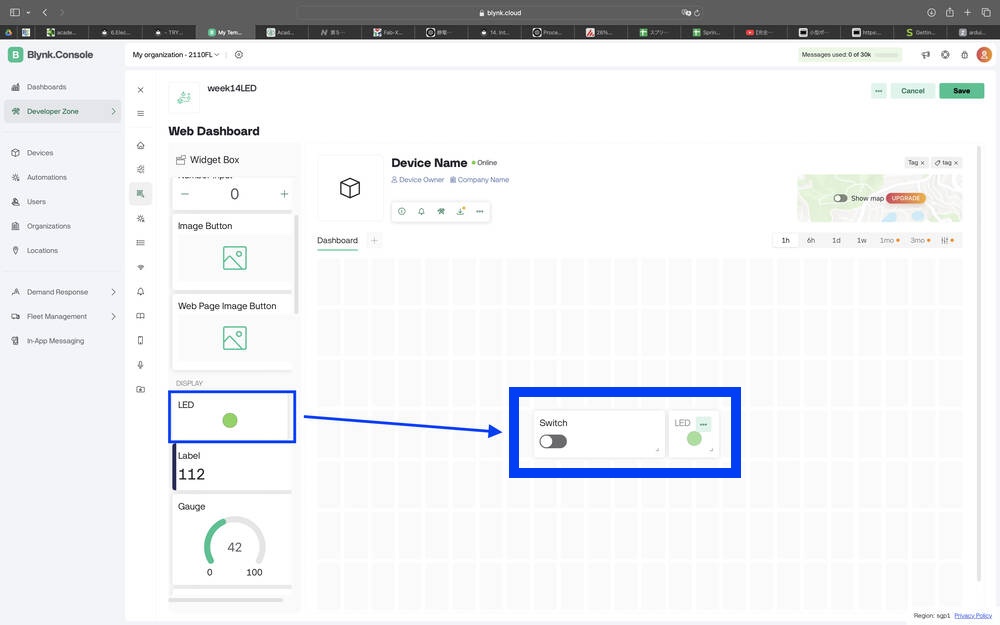The width and height of the screenshot is (1000, 625).
Task: Open the announcements megaphone icon in header
Action: click(925, 55)
